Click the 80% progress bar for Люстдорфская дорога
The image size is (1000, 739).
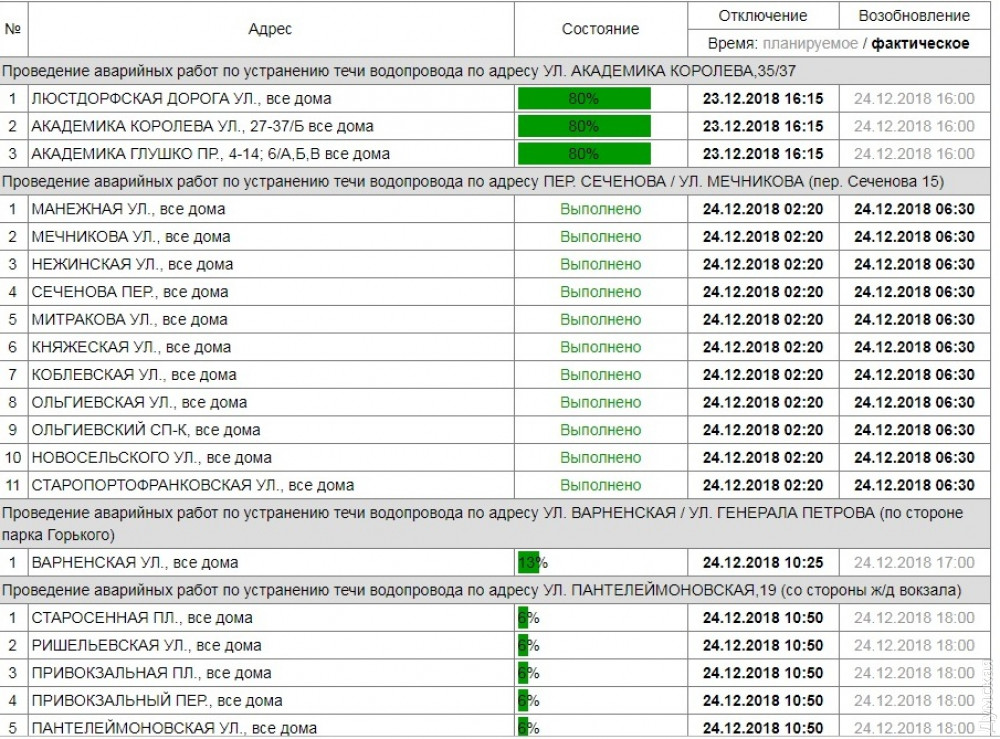pyautogui.click(x=584, y=99)
